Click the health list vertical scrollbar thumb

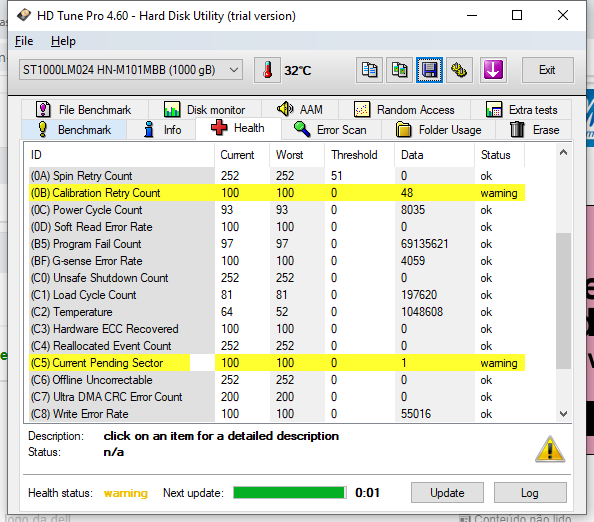(x=563, y=300)
